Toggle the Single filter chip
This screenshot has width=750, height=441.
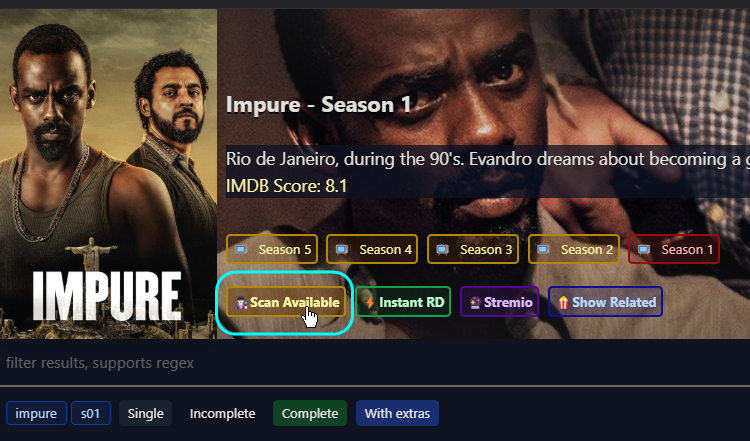[145, 413]
